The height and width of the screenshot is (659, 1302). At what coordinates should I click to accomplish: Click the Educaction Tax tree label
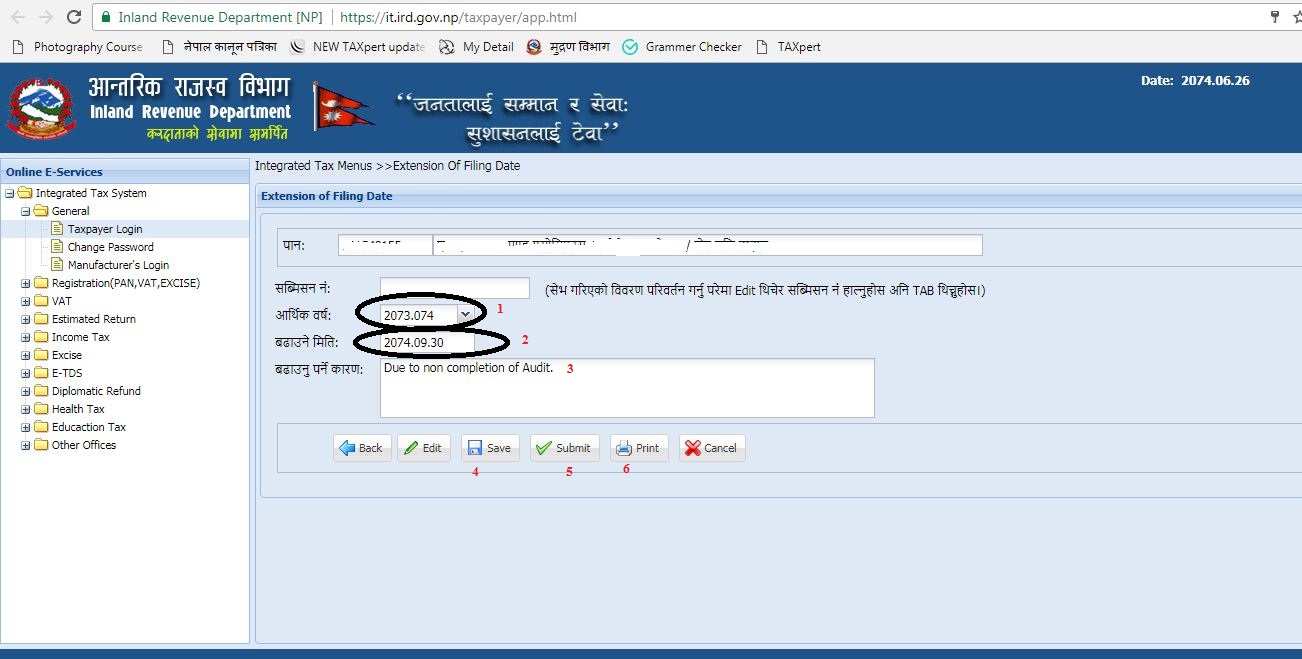(89, 427)
